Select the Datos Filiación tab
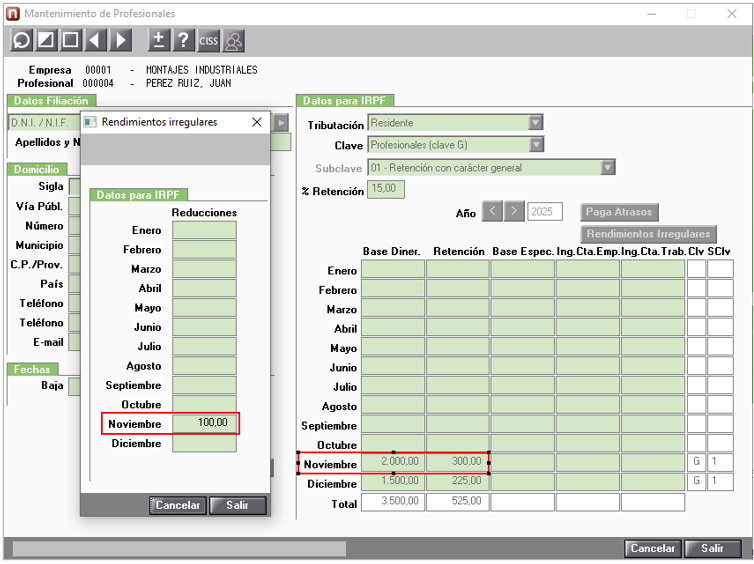The image size is (754, 564). (51, 100)
